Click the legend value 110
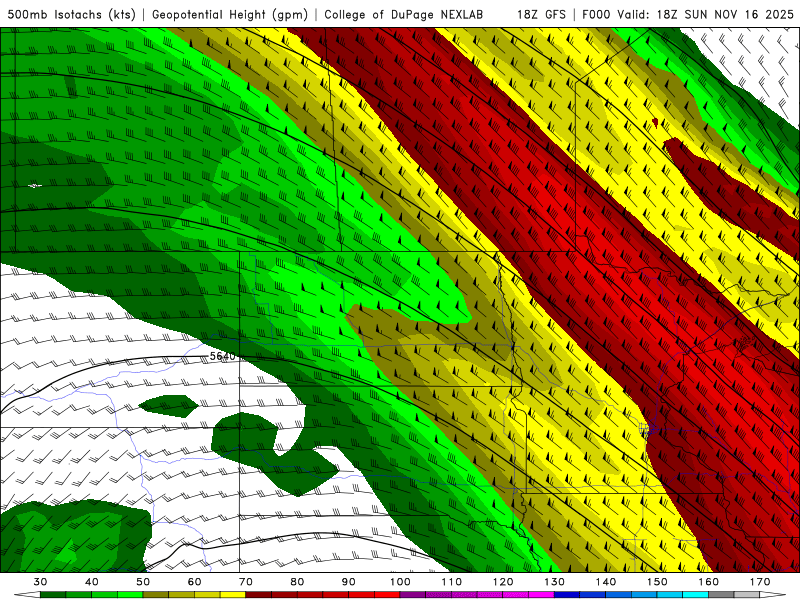Image resolution: width=800 pixels, height=600 pixels. [x=452, y=582]
